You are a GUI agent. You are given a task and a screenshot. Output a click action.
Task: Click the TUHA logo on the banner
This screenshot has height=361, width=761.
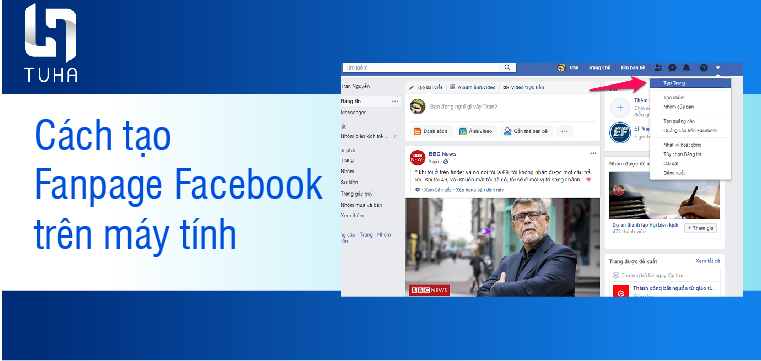click(50, 43)
